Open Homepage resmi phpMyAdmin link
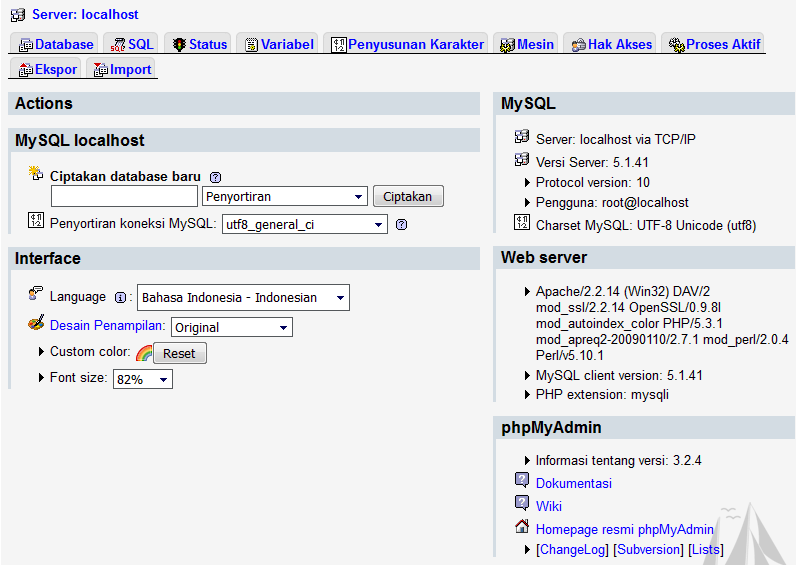 pyautogui.click(x=625, y=529)
